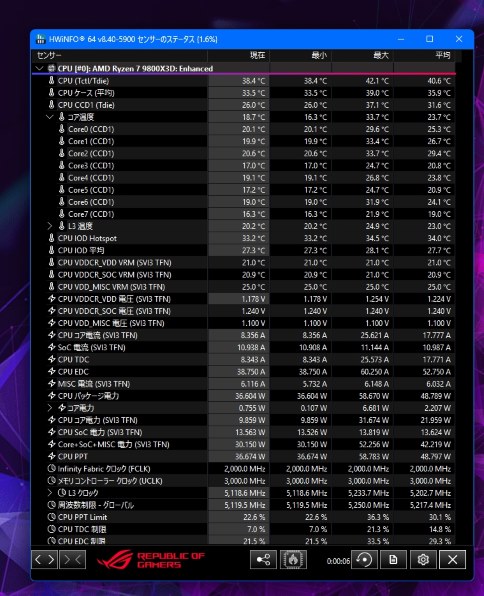484x596 pixels.
Task: Select the CPU EDC row
Action: coord(244,372)
